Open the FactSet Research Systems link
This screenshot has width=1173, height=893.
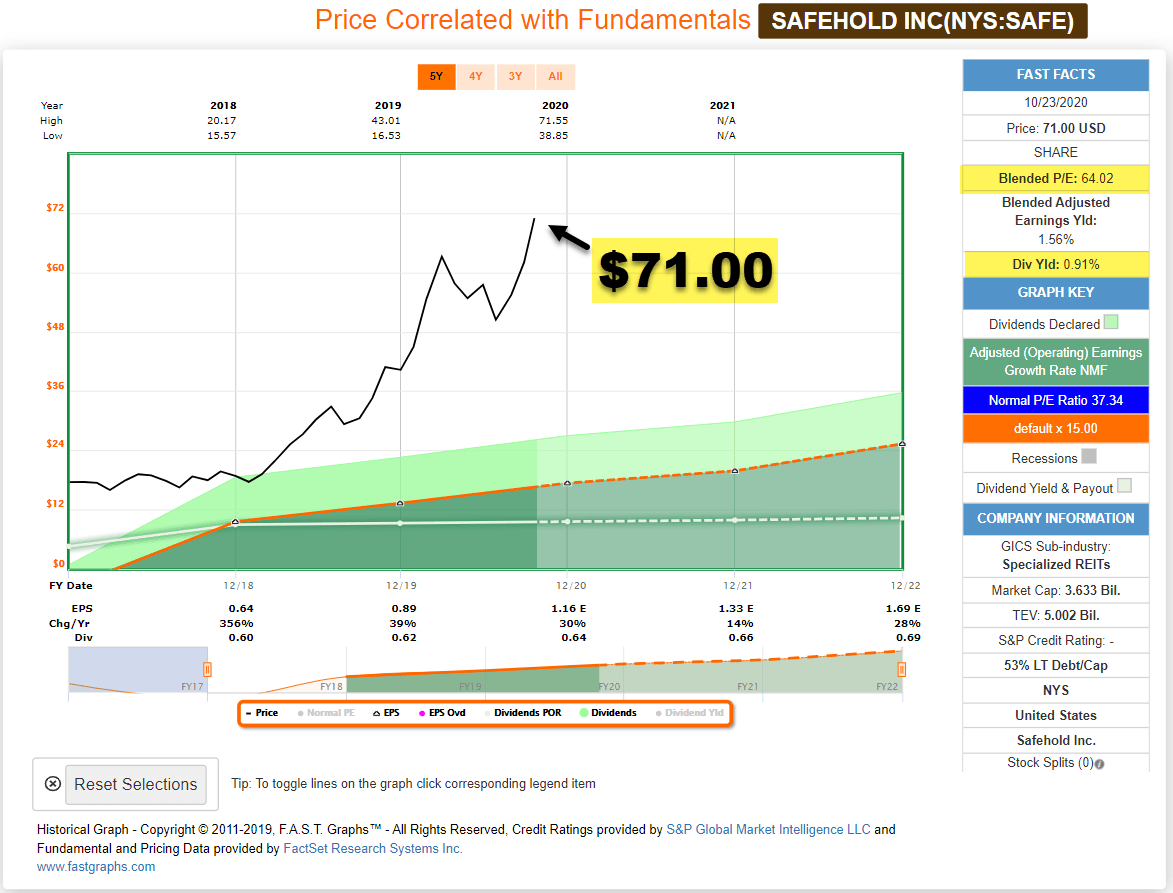pyautogui.click(x=373, y=848)
